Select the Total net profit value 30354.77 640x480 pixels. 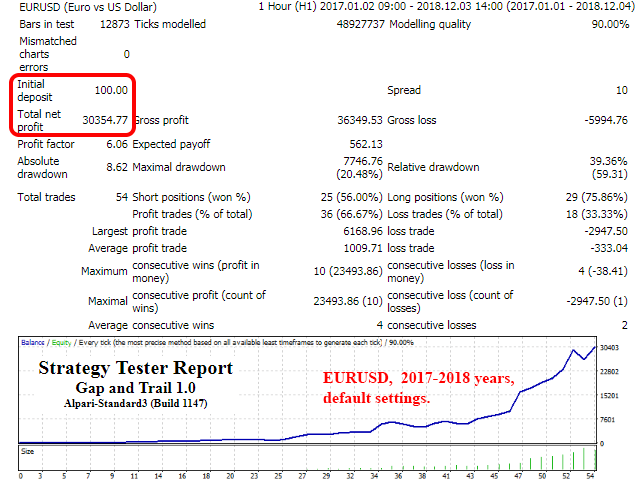(105, 120)
